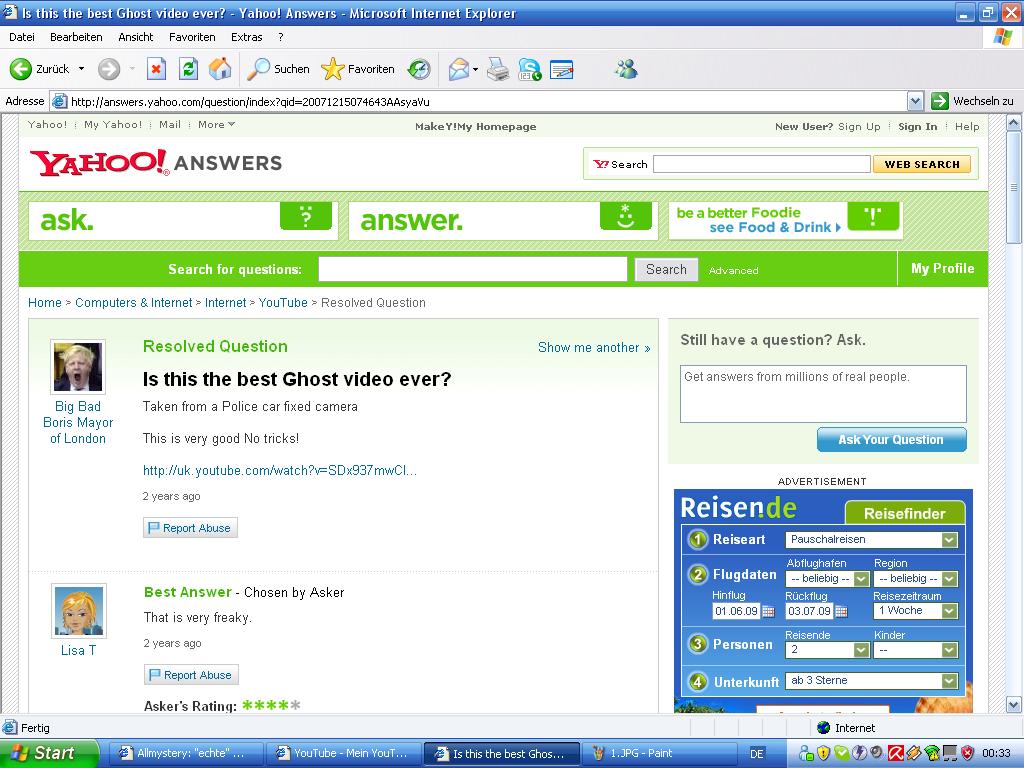Print the page with the printer icon

point(498,69)
